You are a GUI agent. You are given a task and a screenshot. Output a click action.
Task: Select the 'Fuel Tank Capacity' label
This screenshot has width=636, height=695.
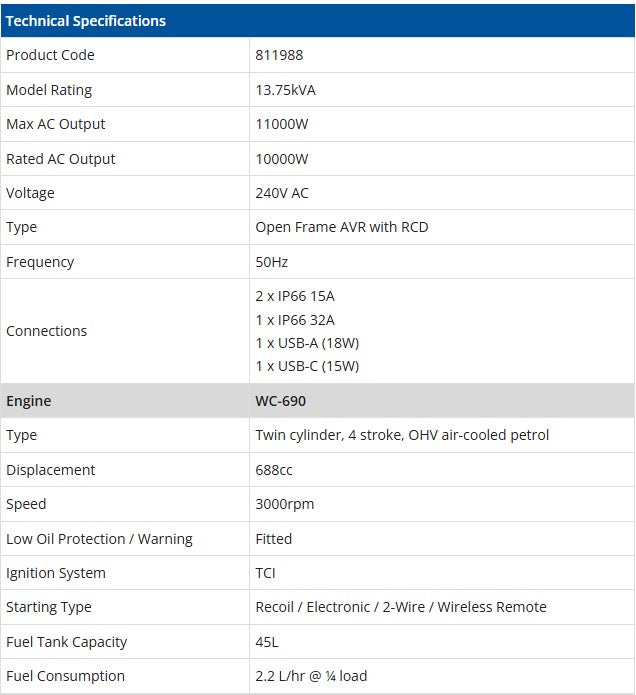66,642
